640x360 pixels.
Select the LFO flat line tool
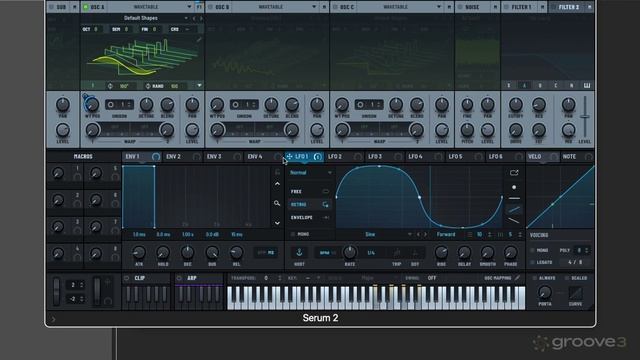(x=514, y=198)
